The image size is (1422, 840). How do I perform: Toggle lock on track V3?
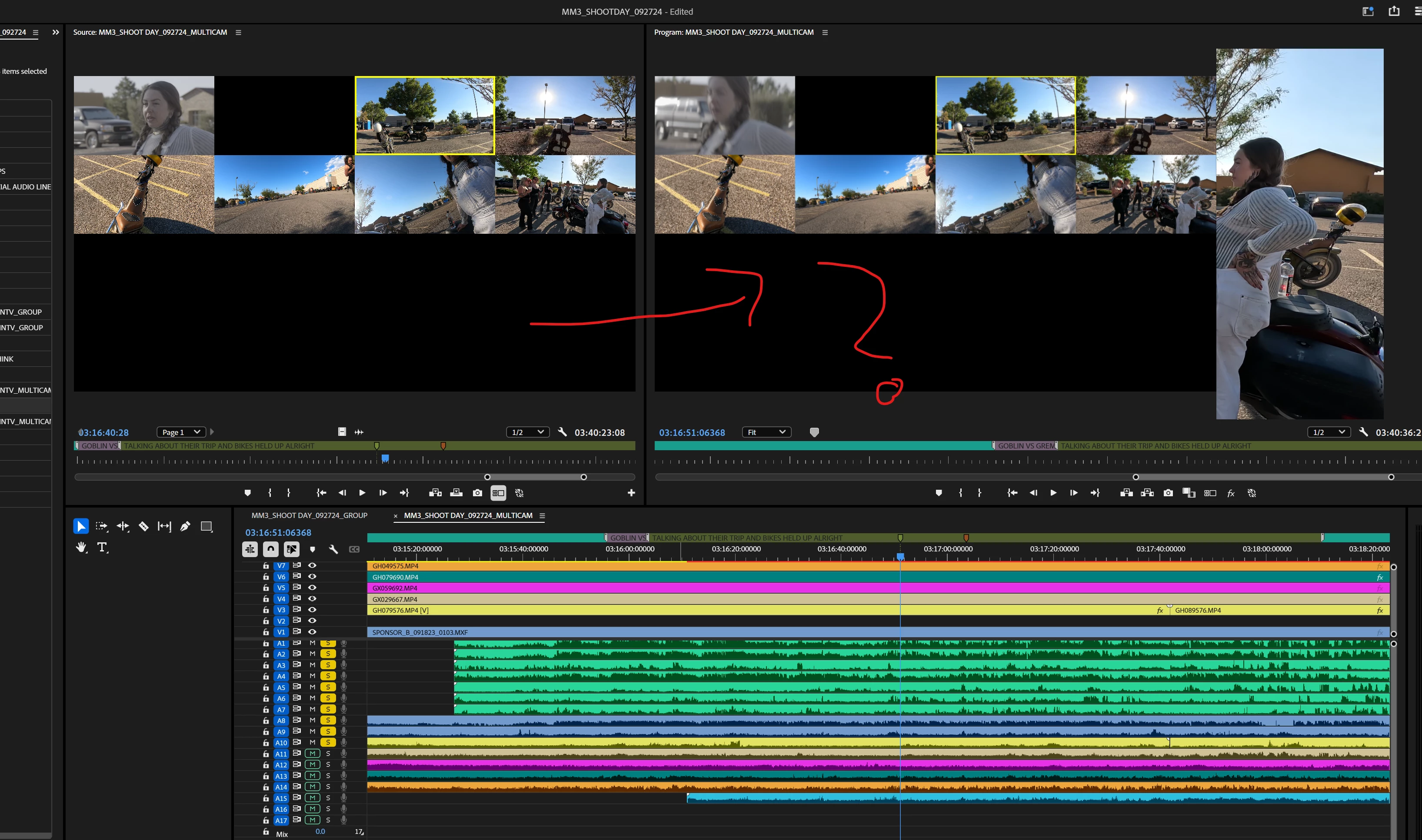(x=266, y=610)
